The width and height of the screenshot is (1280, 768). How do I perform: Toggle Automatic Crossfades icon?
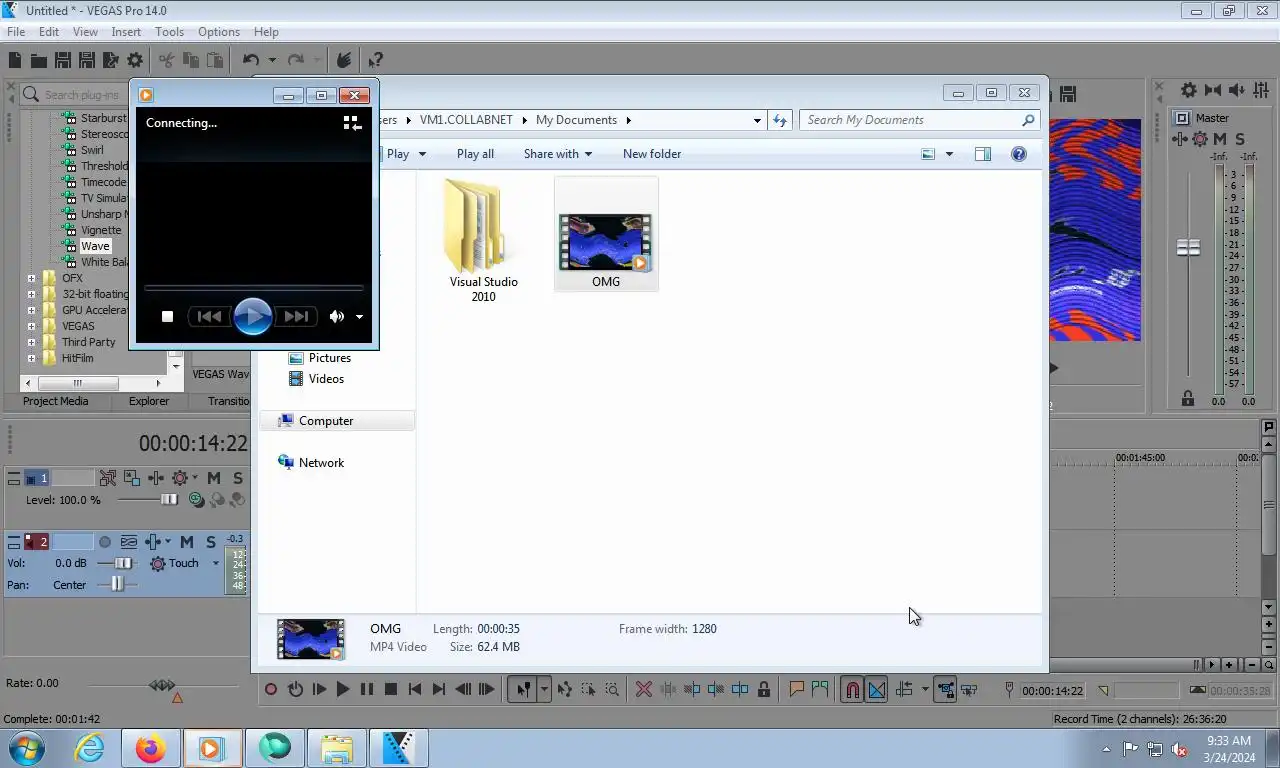click(x=876, y=689)
